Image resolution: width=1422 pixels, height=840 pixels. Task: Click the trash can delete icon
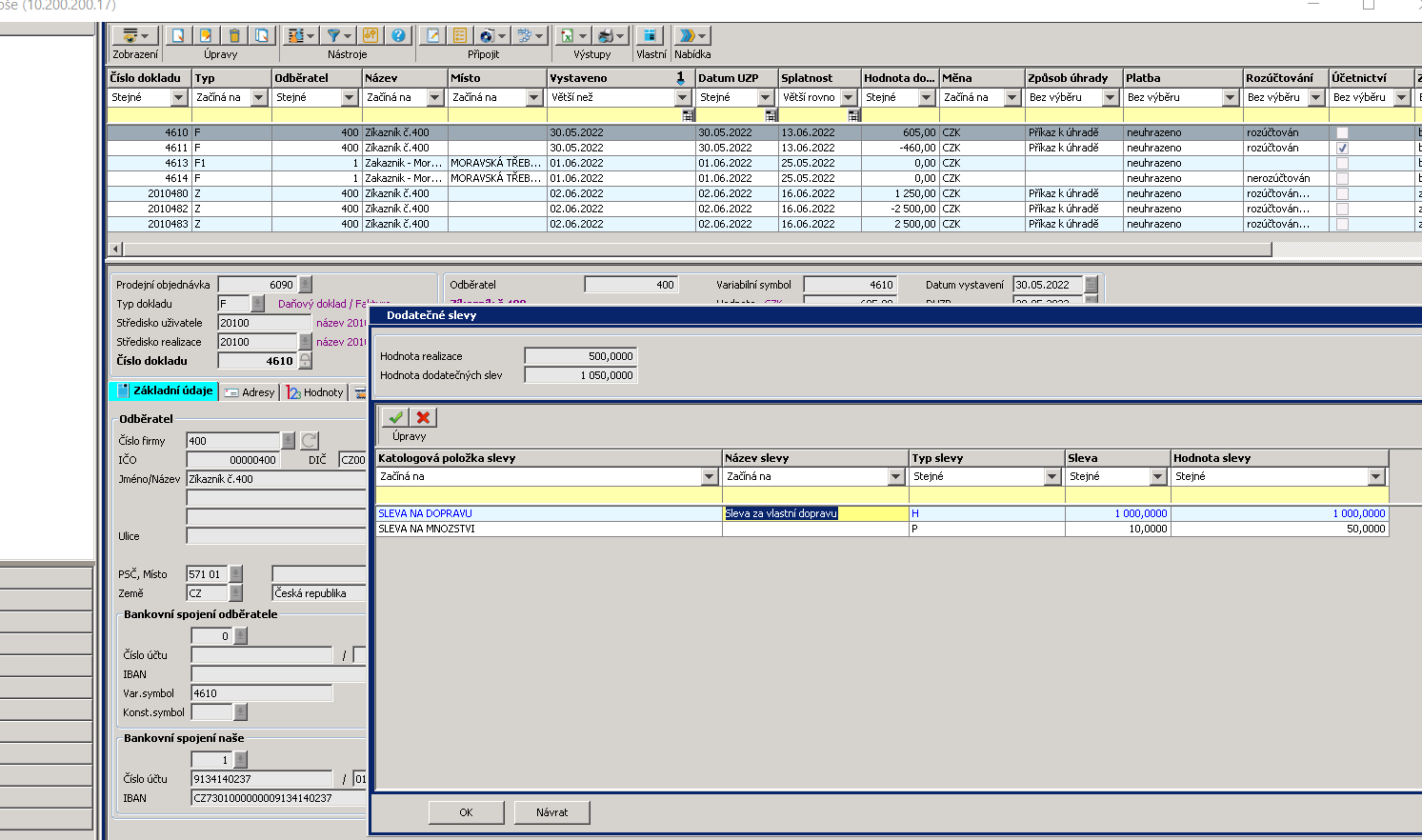pos(233,36)
